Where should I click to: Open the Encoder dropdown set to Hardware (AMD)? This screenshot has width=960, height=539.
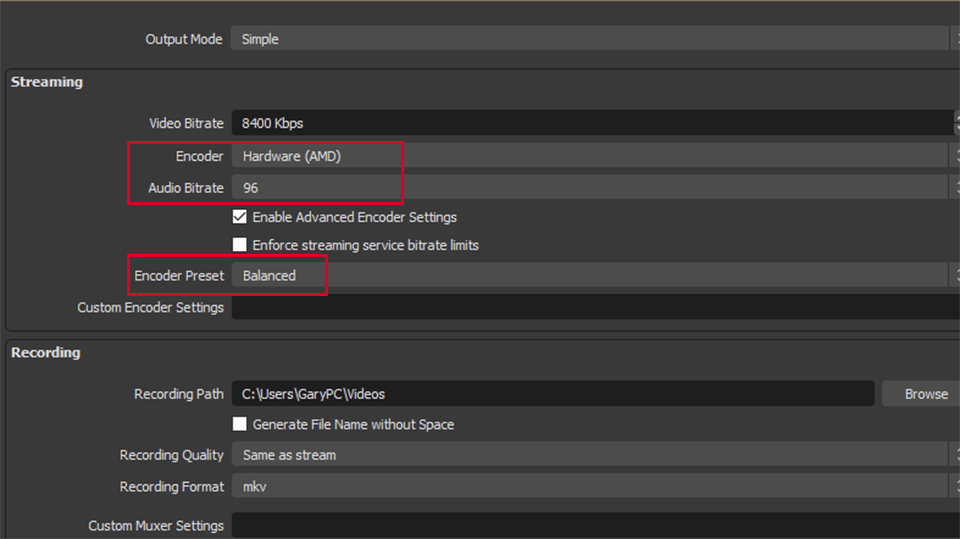[x=595, y=156]
